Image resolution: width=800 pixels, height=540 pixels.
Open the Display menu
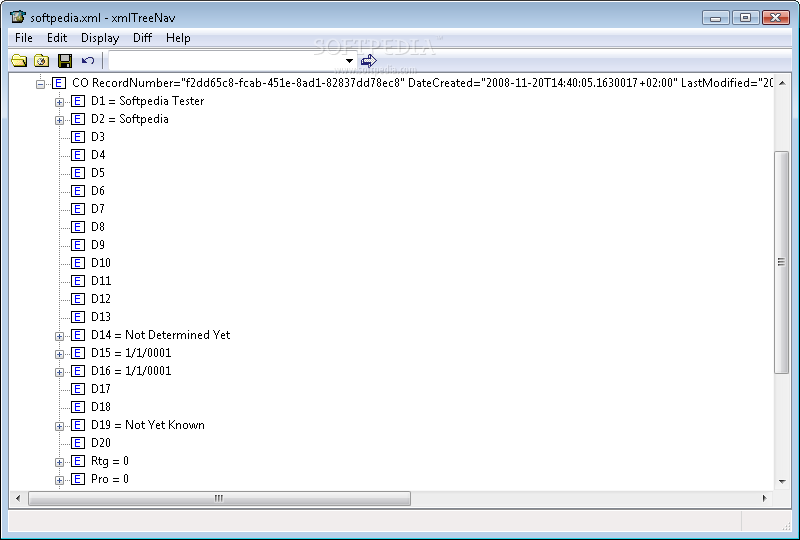pyautogui.click(x=100, y=38)
